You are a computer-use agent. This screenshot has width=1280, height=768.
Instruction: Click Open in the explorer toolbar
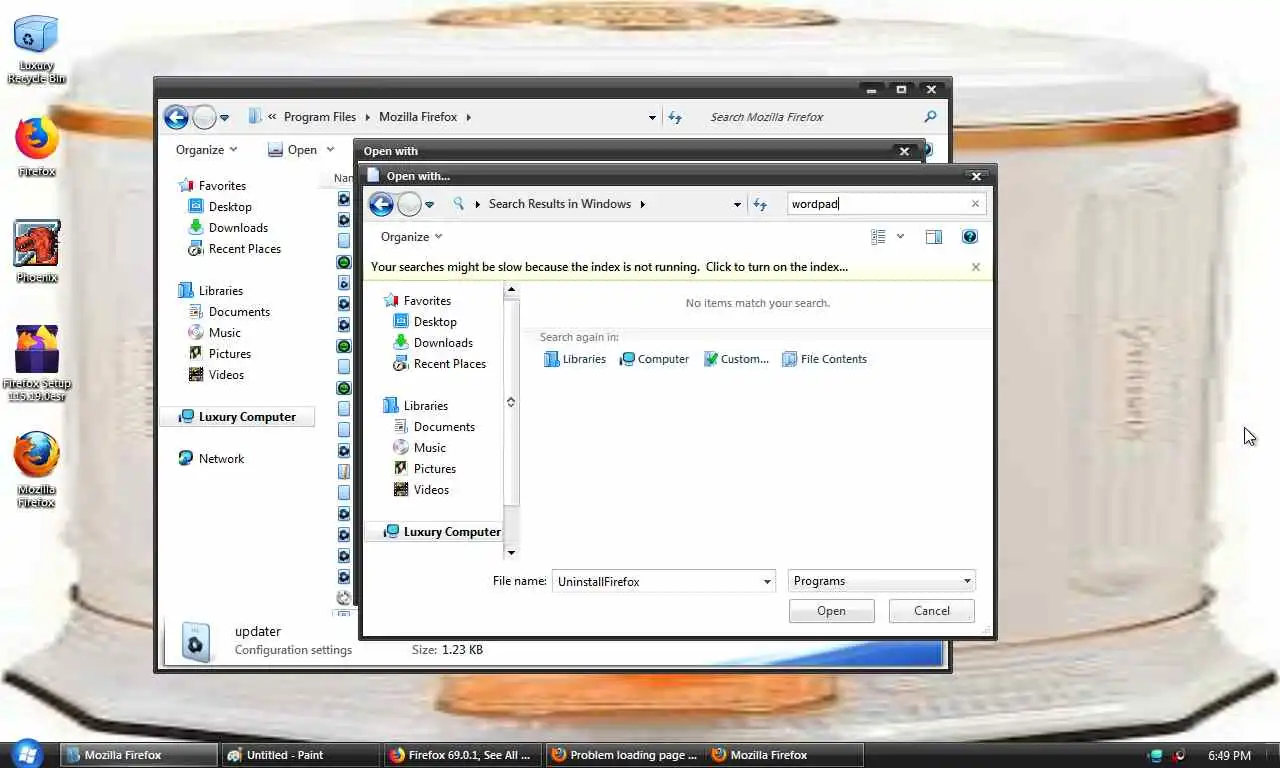pos(293,150)
